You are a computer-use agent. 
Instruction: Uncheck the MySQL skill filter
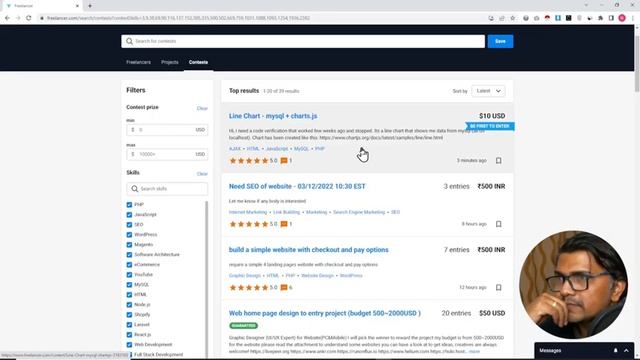click(129, 284)
